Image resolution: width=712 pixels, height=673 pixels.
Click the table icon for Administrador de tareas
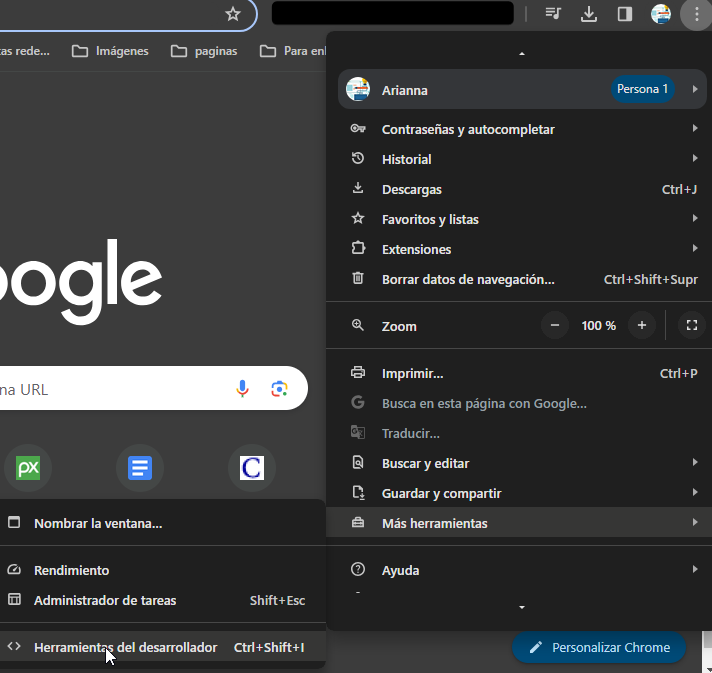(14, 599)
